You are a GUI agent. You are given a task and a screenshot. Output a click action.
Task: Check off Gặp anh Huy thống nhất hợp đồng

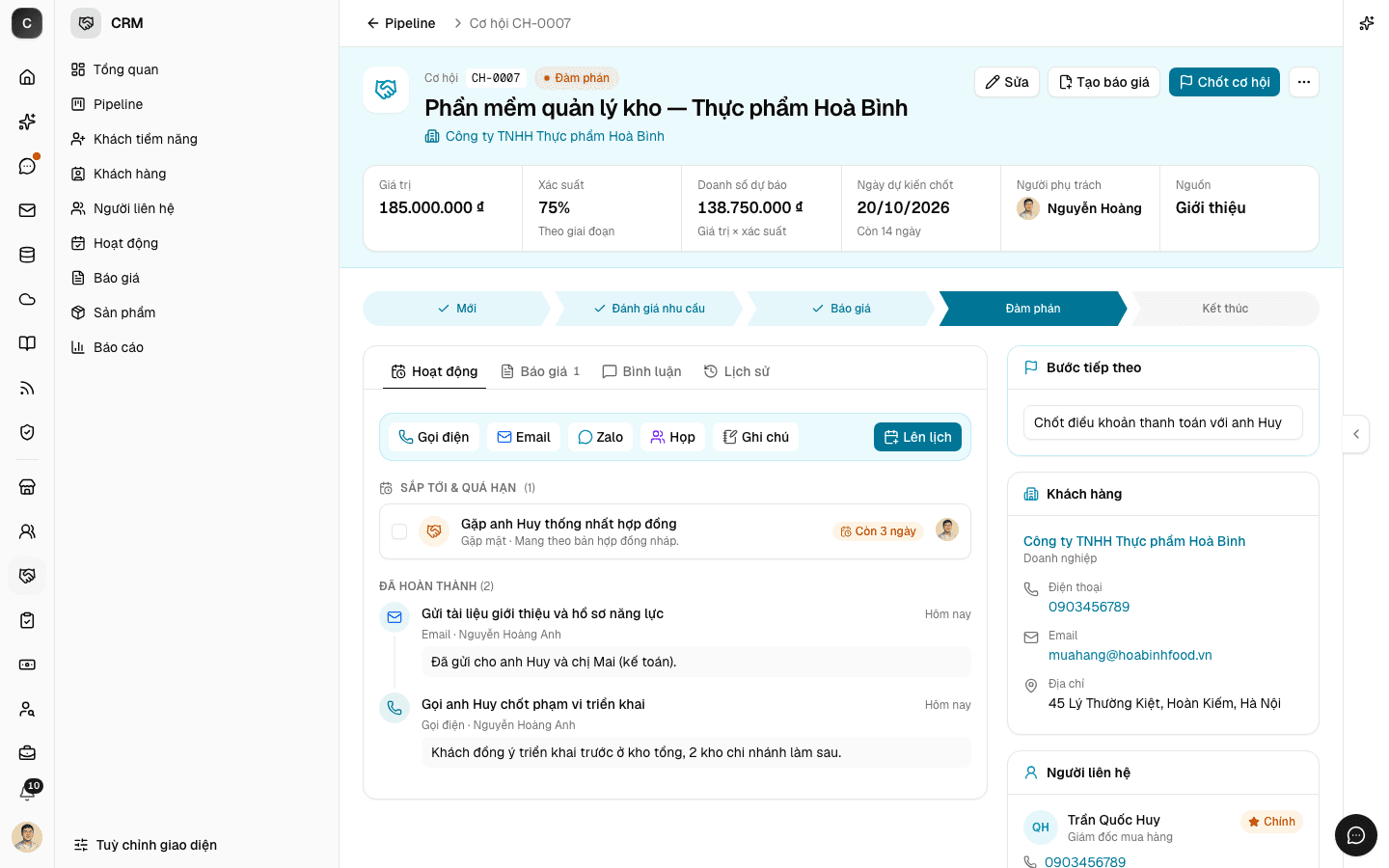(399, 531)
